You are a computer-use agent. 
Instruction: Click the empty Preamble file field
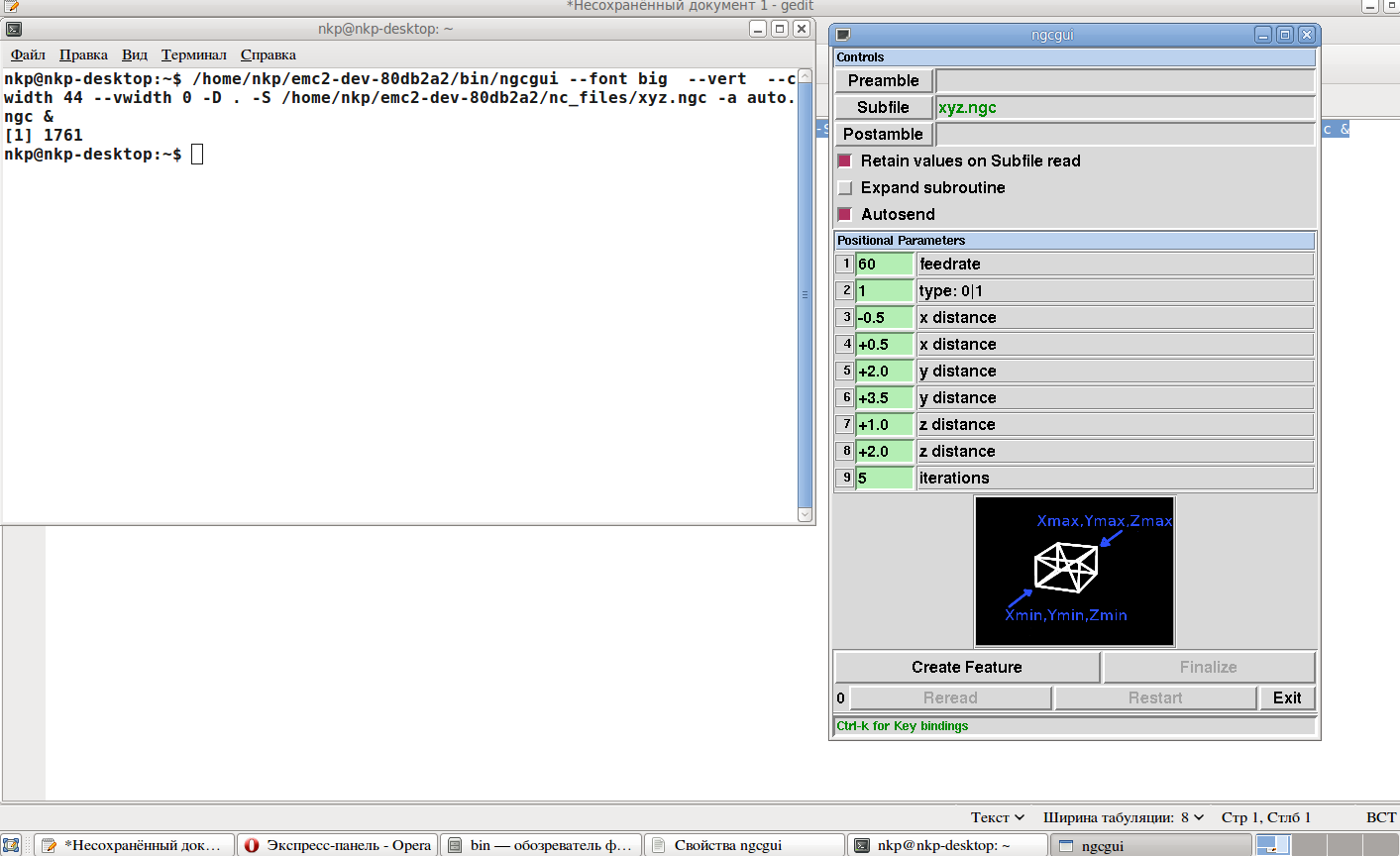tap(1126, 80)
